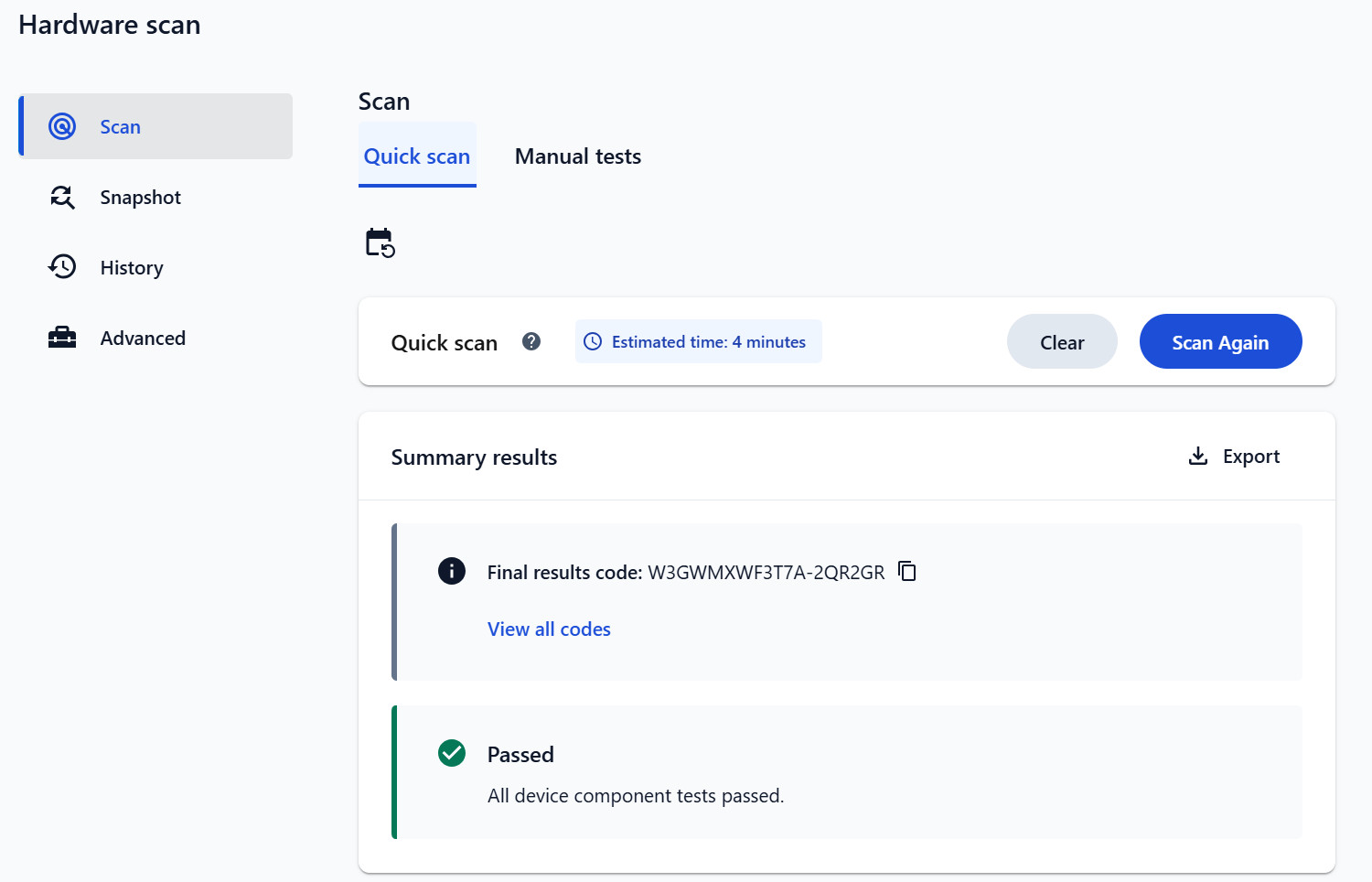1372x882 pixels.
Task: Click the Export download icon
Action: click(x=1198, y=456)
